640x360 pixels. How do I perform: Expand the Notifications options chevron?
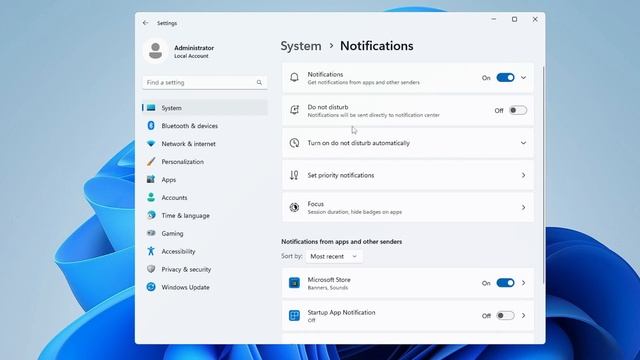tap(523, 78)
